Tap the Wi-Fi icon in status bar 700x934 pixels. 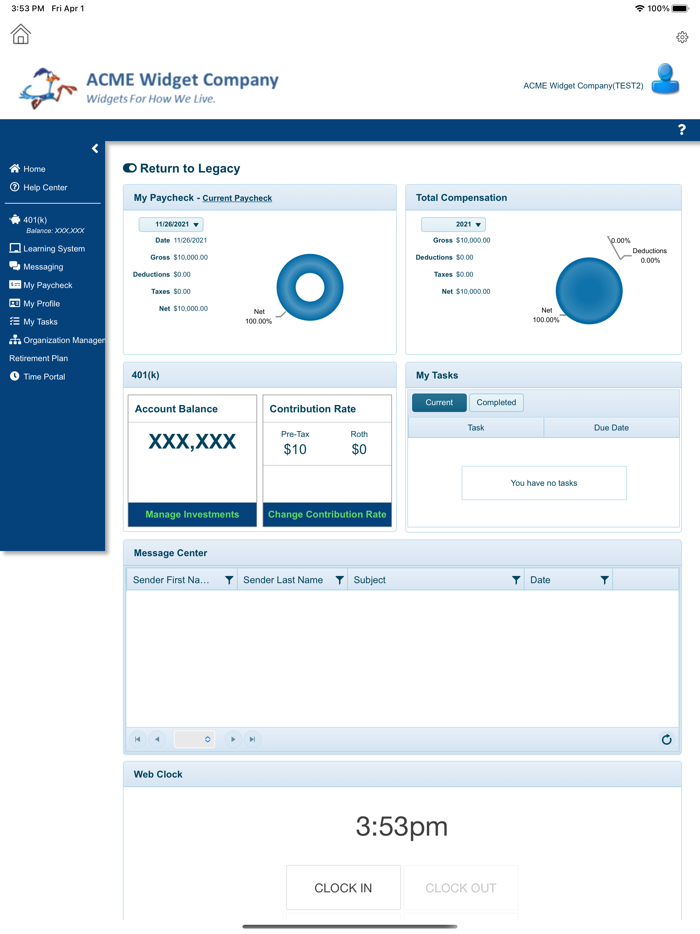(x=639, y=8)
